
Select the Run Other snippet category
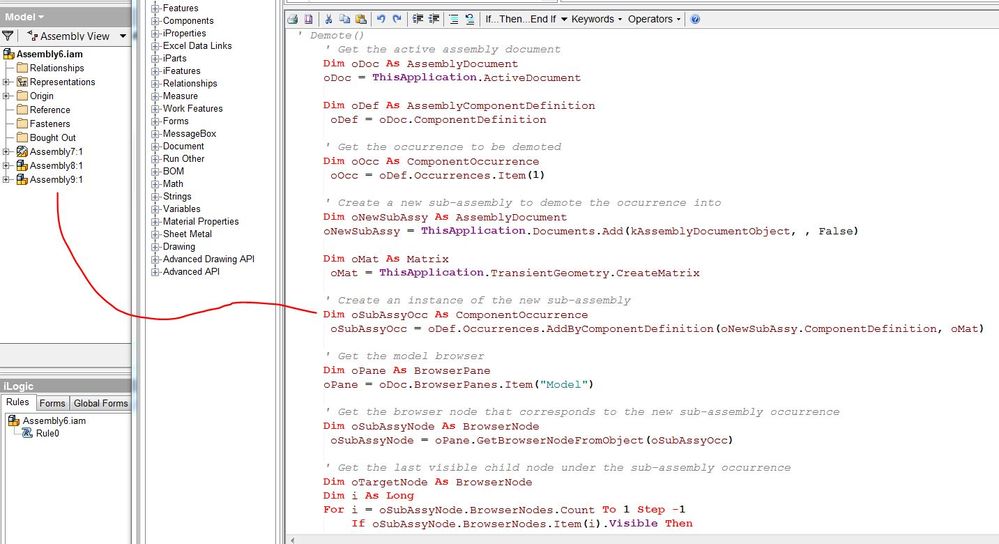(183, 159)
